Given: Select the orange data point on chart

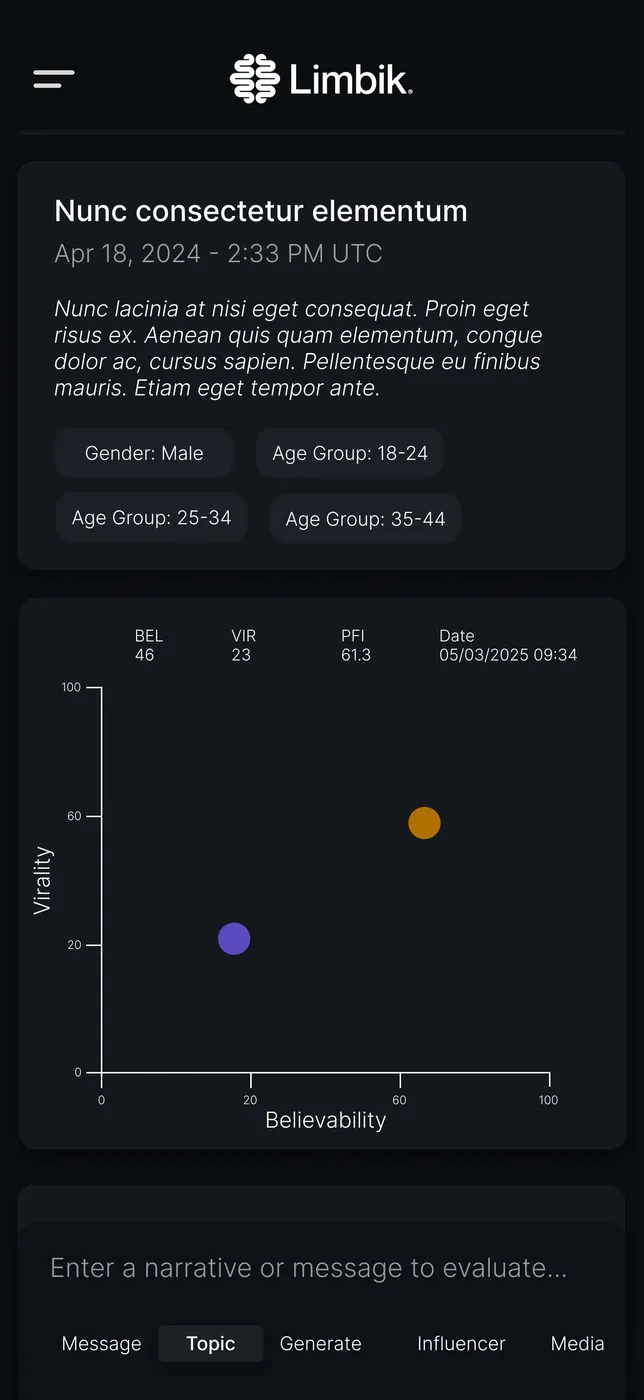Looking at the screenshot, I should point(424,823).
